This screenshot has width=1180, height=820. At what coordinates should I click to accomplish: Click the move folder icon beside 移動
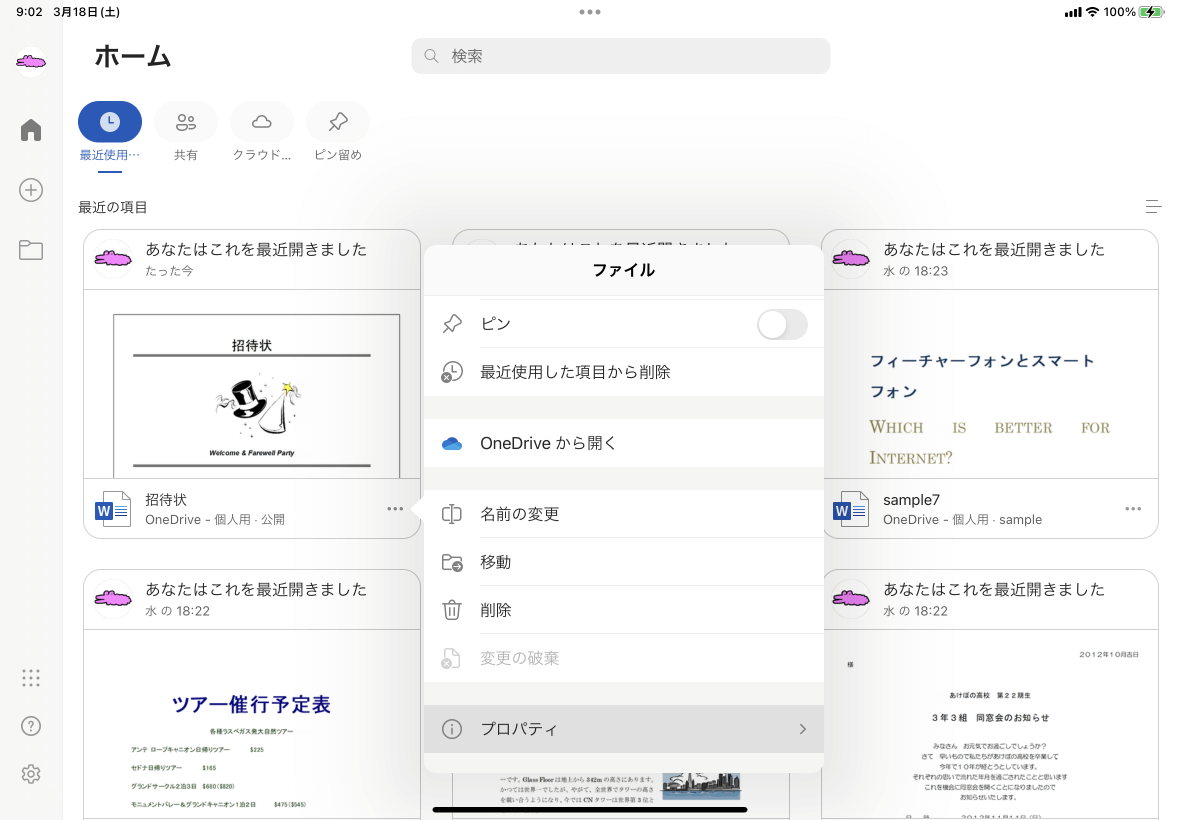click(452, 562)
